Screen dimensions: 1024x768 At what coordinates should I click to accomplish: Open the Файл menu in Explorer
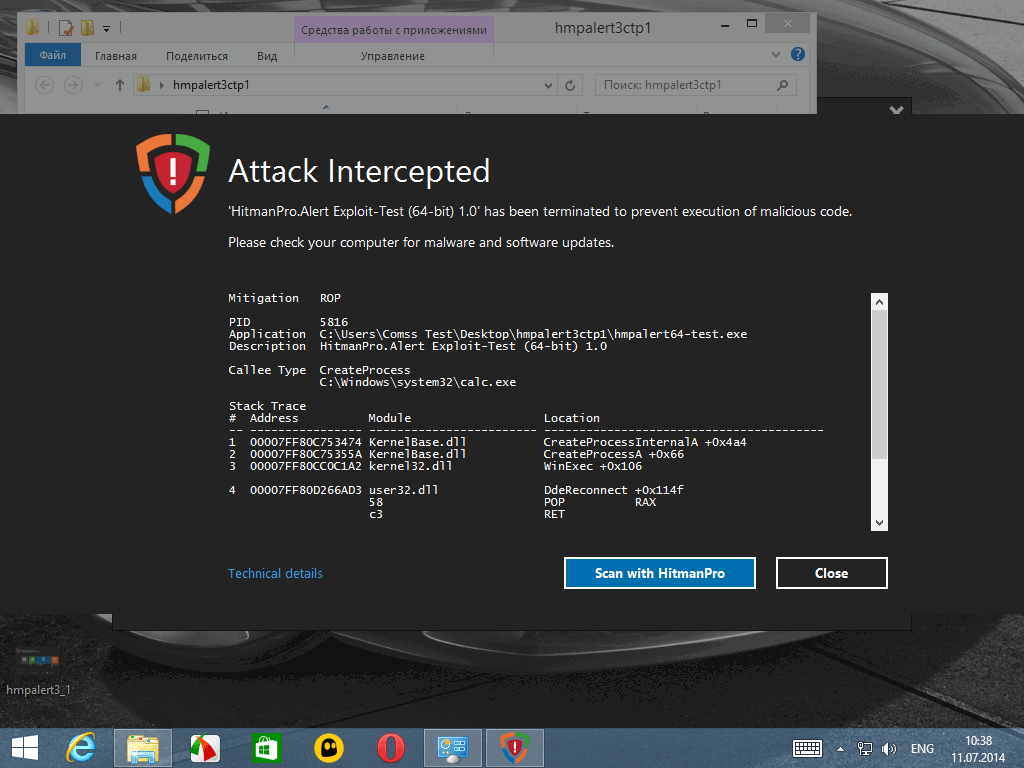(x=52, y=55)
